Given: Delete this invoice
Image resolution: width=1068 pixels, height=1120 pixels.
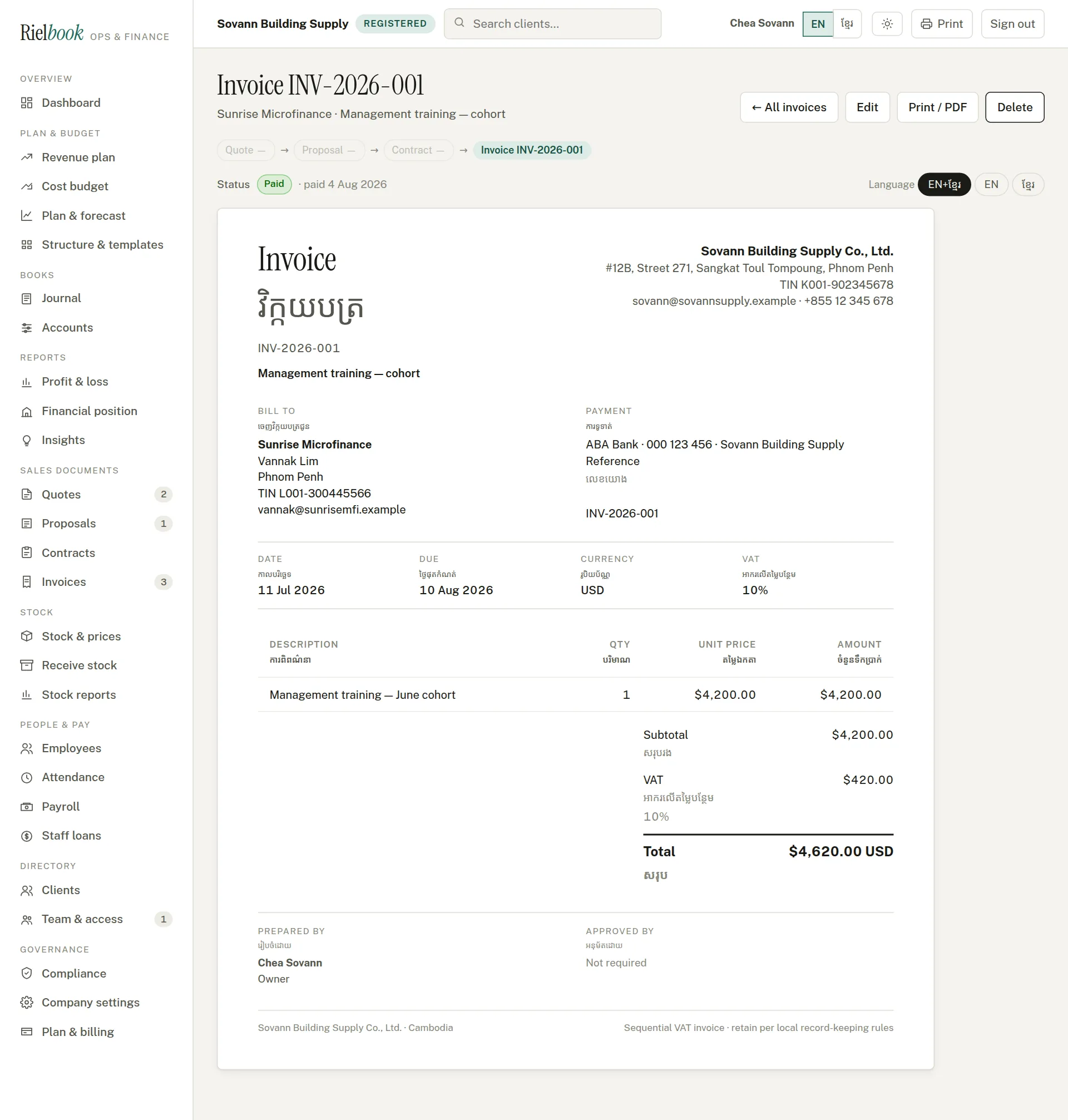Looking at the screenshot, I should (1015, 107).
